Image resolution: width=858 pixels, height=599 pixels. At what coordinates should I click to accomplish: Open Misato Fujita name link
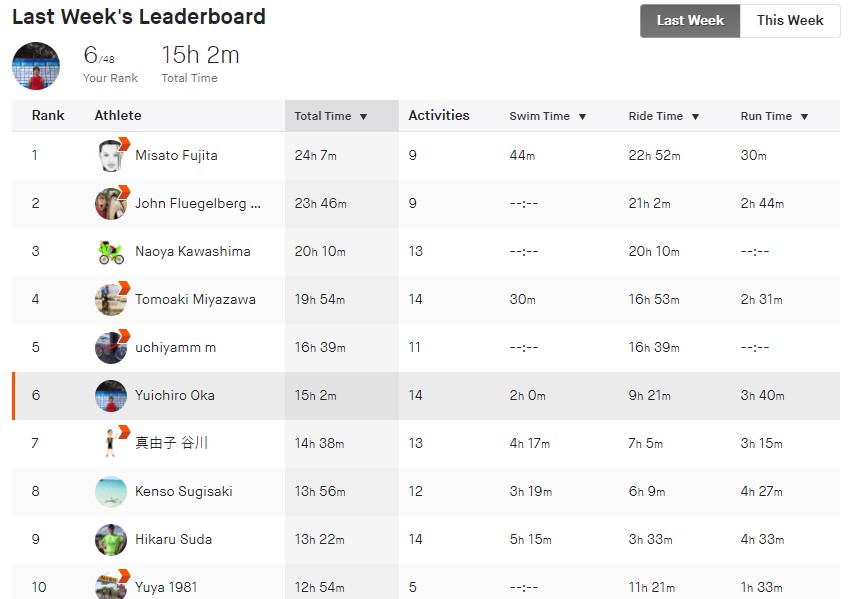(x=176, y=155)
